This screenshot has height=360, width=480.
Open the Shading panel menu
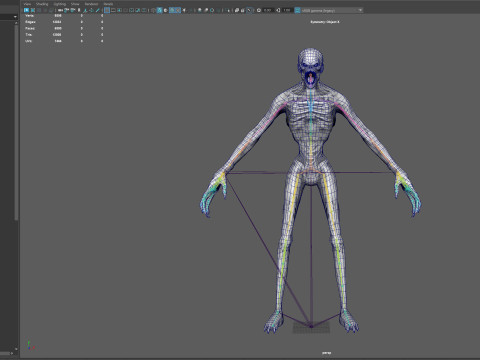coord(42,4)
